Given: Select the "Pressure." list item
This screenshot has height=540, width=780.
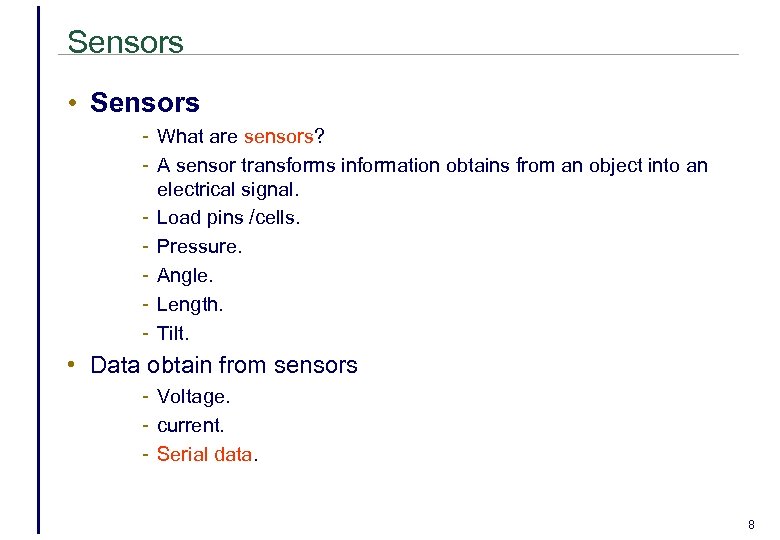Looking at the screenshot, I should click(x=199, y=246).
